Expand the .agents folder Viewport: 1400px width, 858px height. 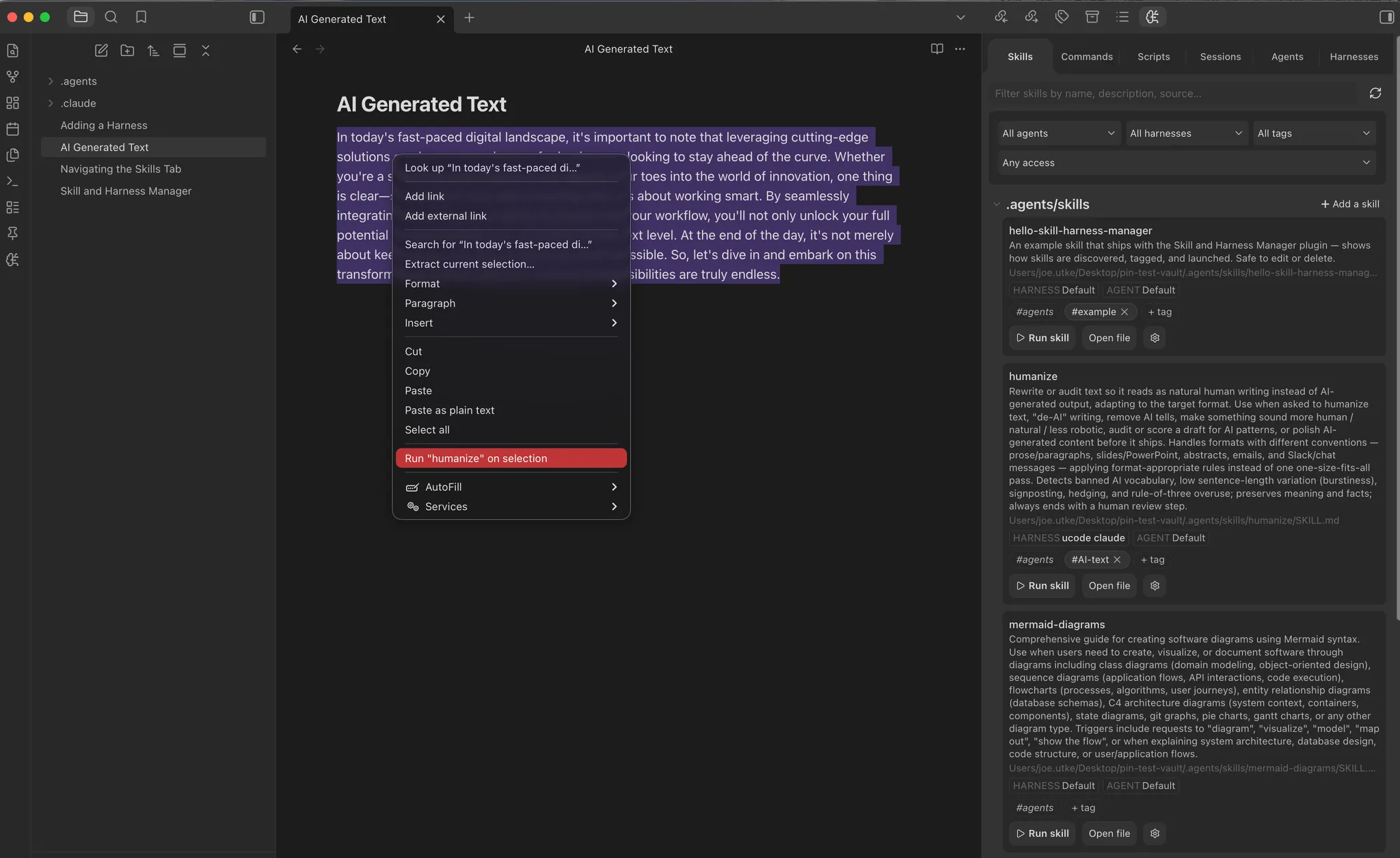point(51,81)
